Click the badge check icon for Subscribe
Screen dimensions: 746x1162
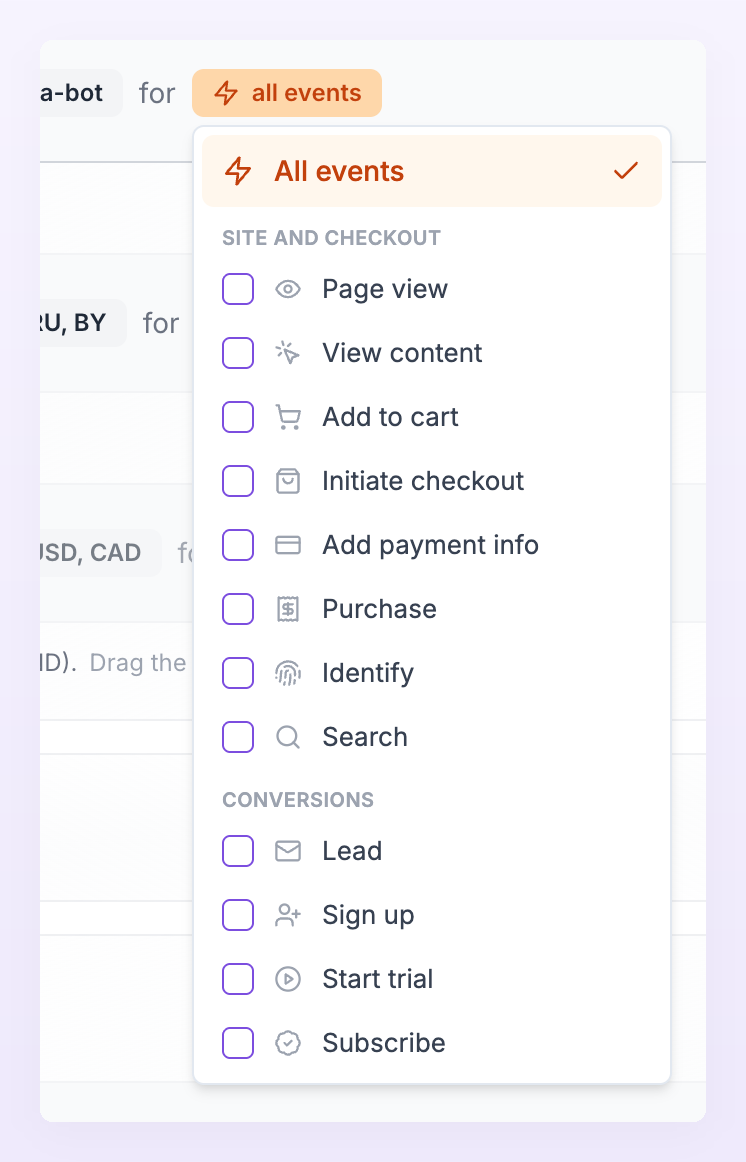pos(287,1043)
